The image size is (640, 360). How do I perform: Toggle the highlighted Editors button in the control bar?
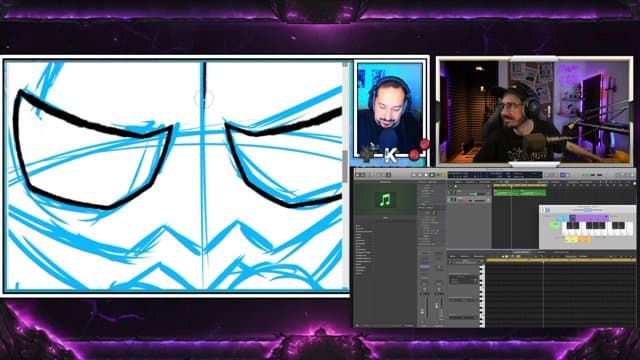pos(389,175)
